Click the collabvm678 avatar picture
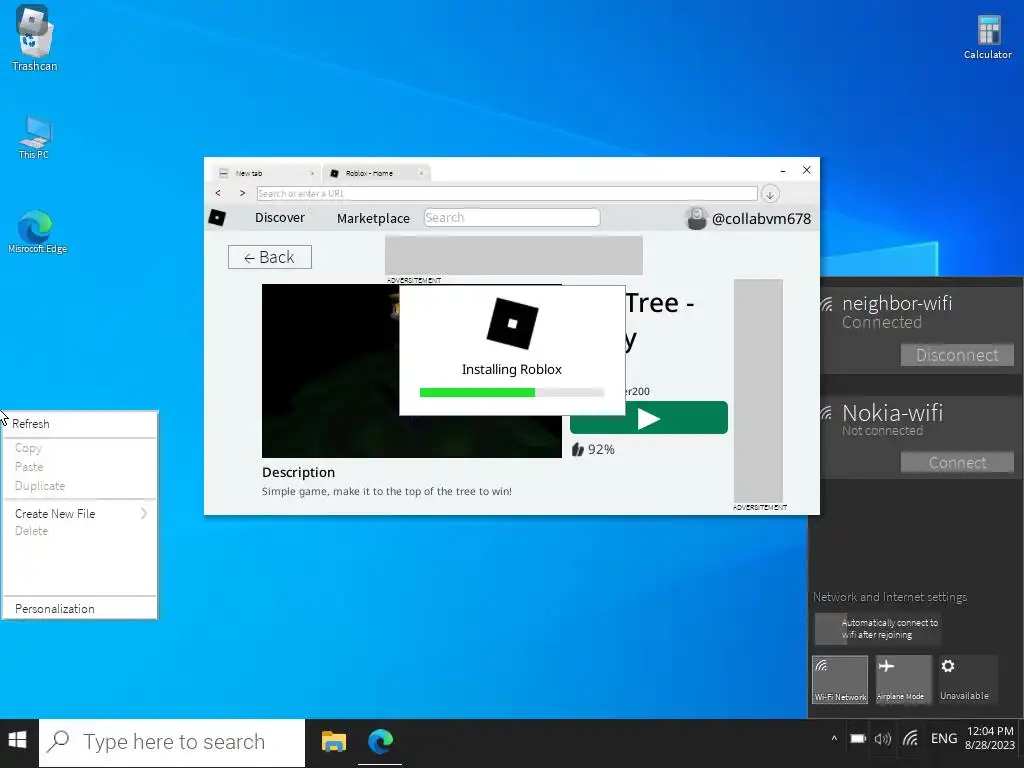 (696, 218)
